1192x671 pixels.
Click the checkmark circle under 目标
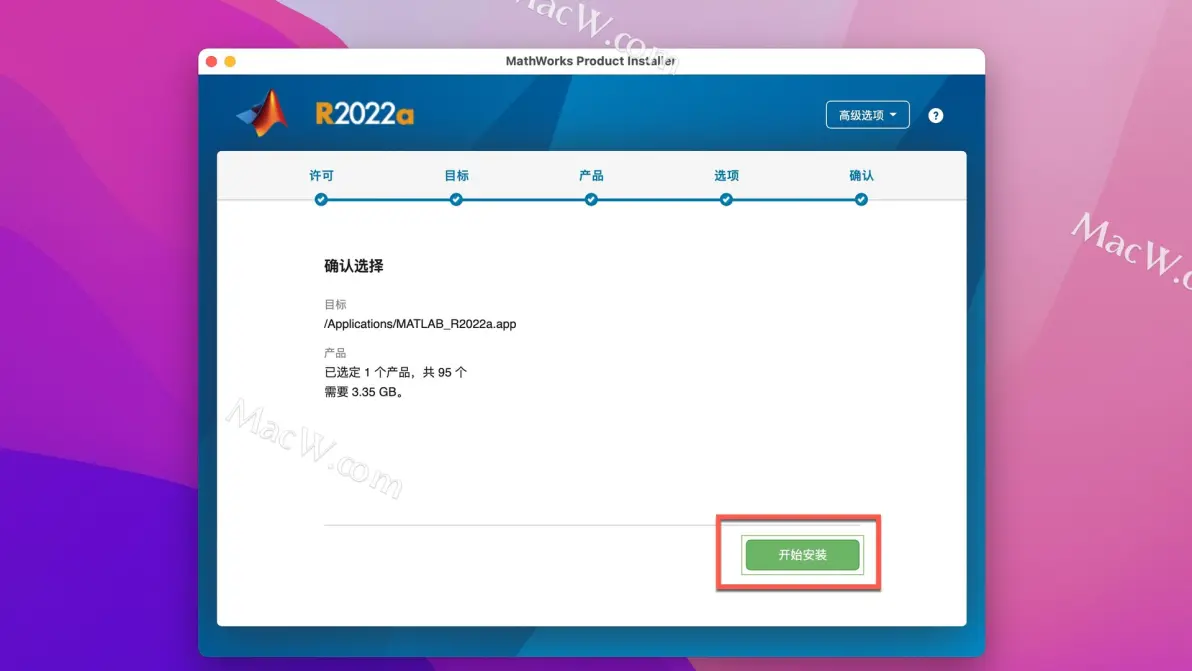tap(456, 199)
